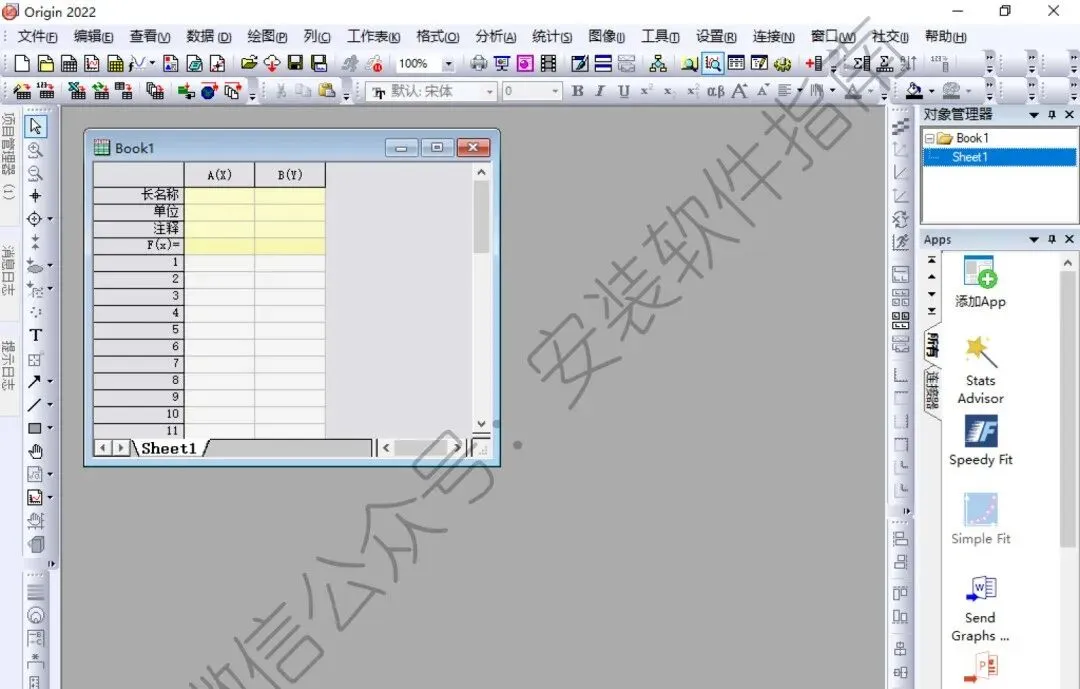Click the fill color paint bucket
This screenshot has width=1080, height=689.
[x=914, y=91]
